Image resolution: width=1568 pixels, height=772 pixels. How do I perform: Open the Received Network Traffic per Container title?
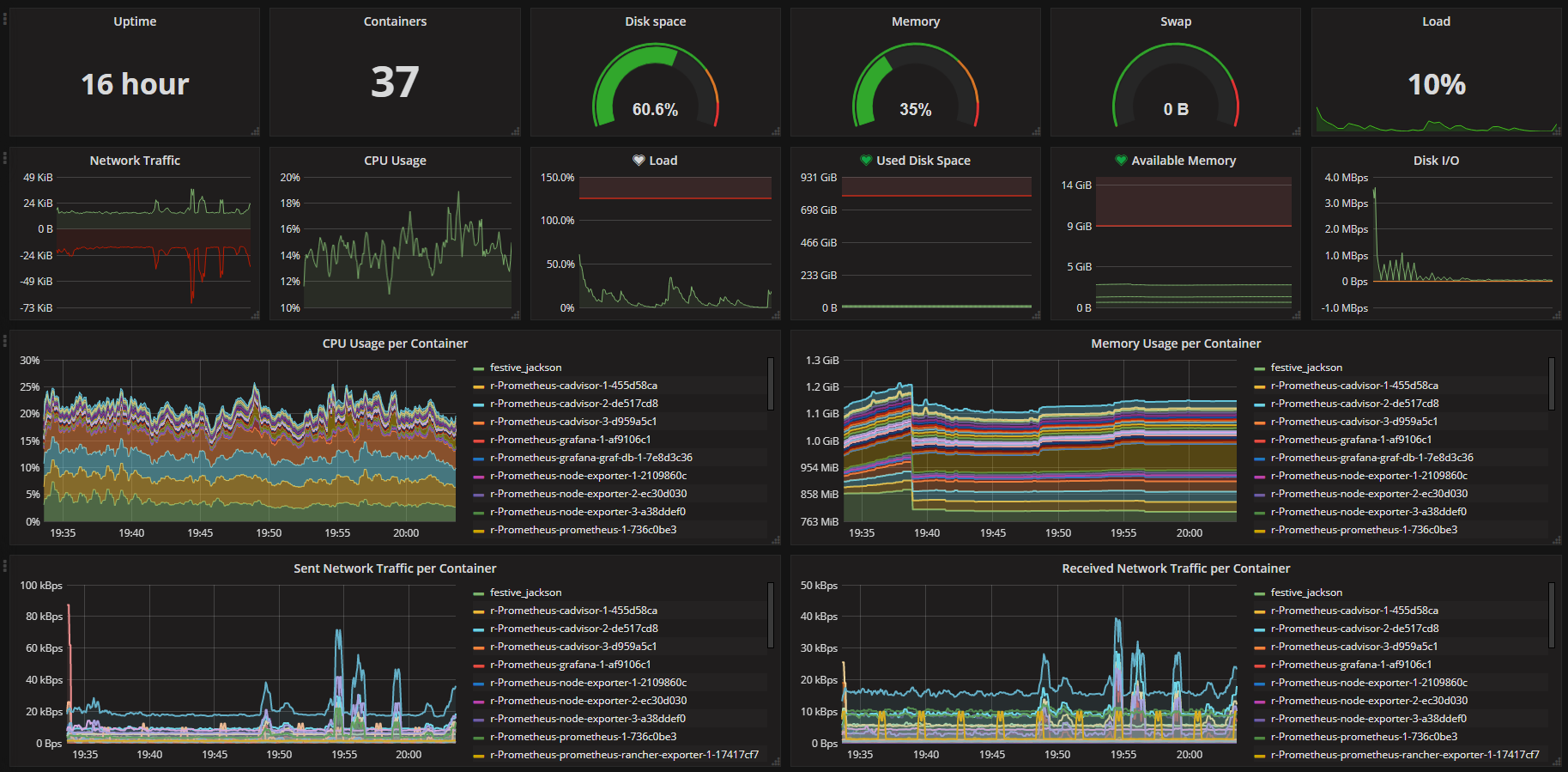[1176, 568]
